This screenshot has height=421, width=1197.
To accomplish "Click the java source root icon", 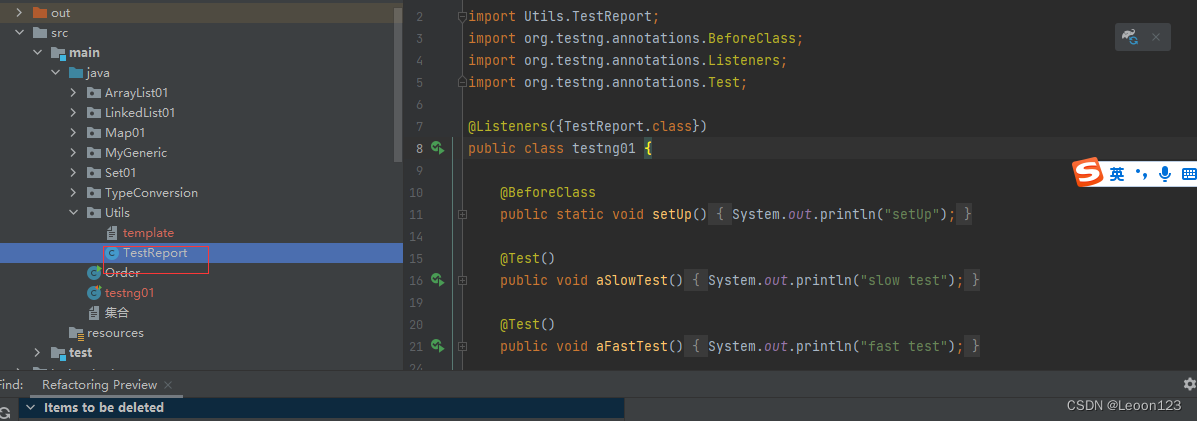I will click(x=76, y=73).
